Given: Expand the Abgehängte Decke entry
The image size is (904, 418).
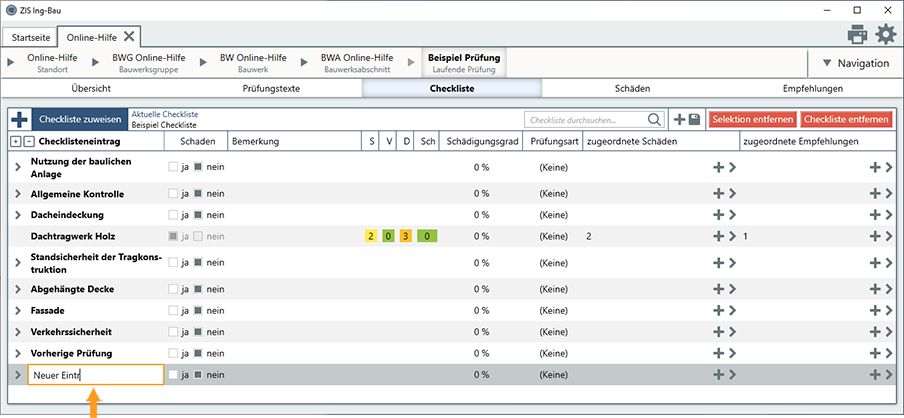Looking at the screenshot, I should pyautogui.click(x=18, y=289).
